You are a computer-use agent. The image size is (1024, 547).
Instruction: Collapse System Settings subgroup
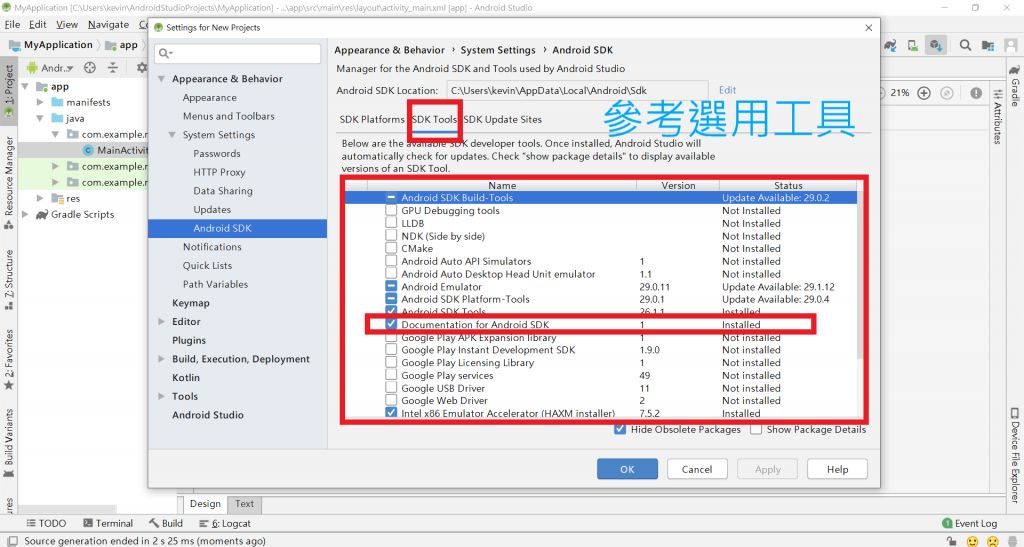(172, 135)
